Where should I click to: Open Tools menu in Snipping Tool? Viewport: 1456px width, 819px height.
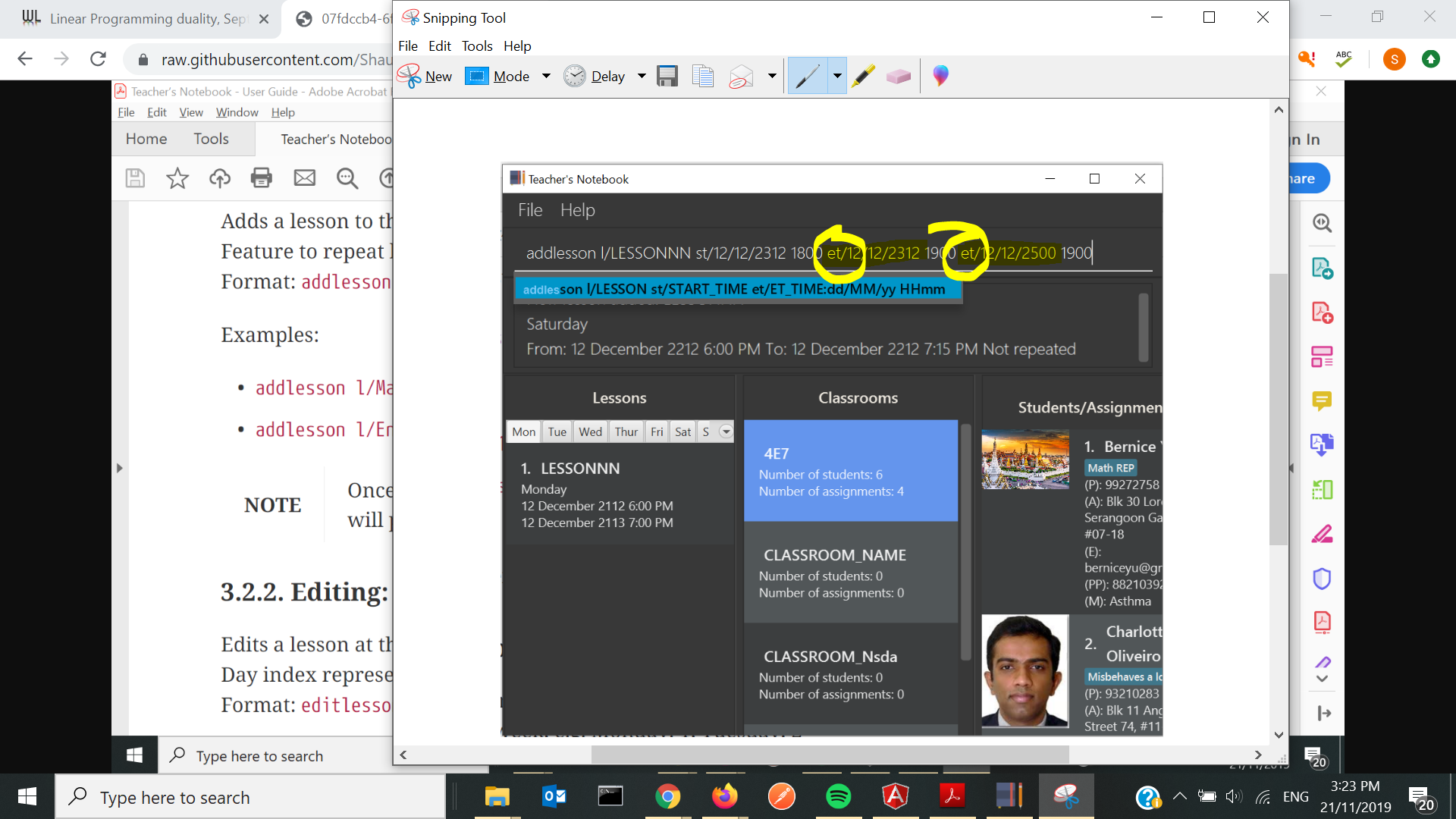(x=477, y=46)
